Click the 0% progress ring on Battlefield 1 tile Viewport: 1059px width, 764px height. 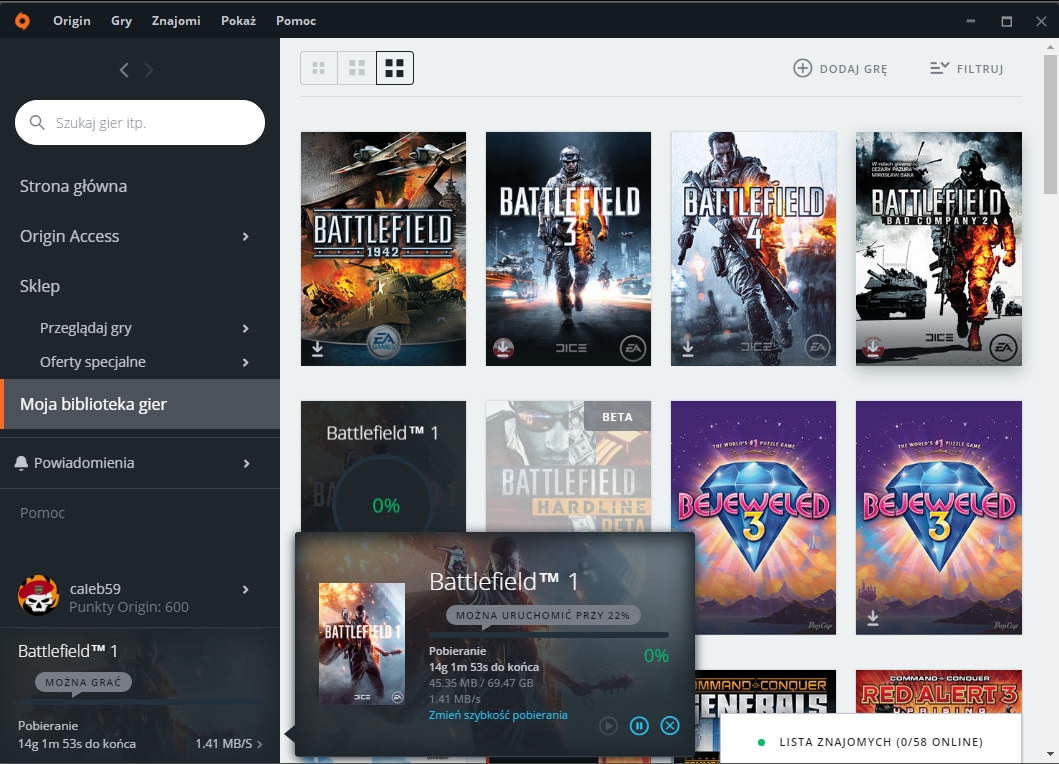coord(386,505)
